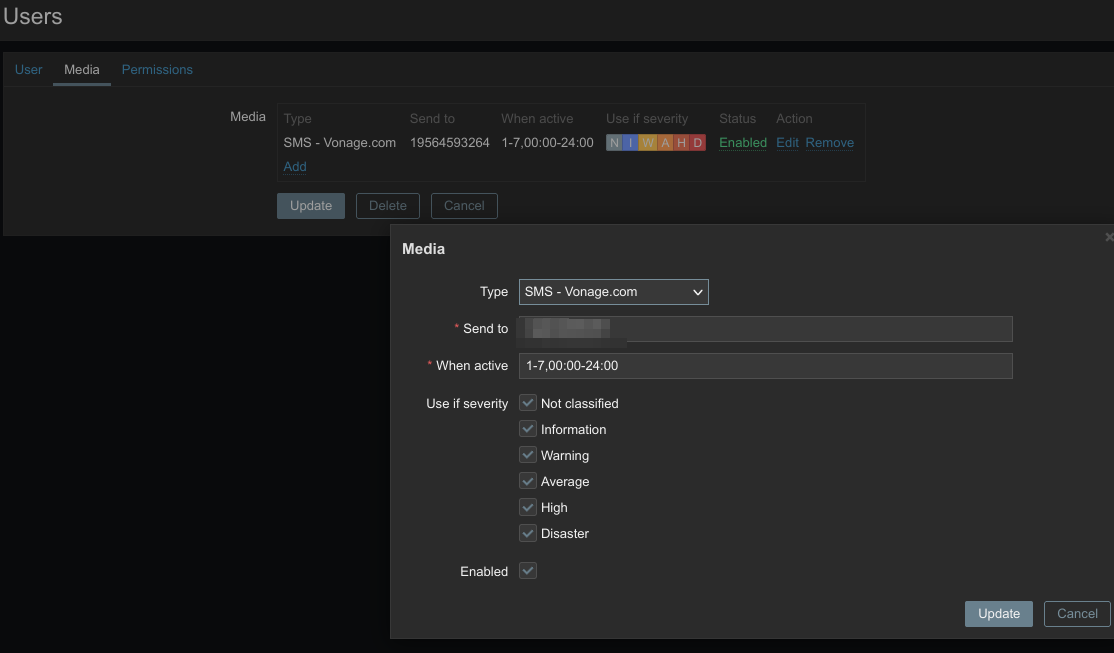Click the Not classified severity badge
This screenshot has height=653, width=1114.
click(x=614, y=143)
